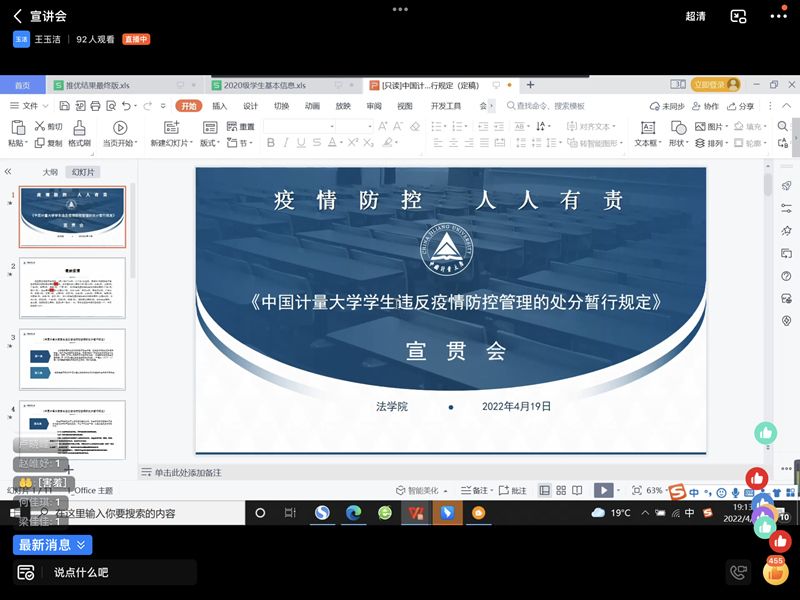Request to join via phone-link icon

point(738,572)
